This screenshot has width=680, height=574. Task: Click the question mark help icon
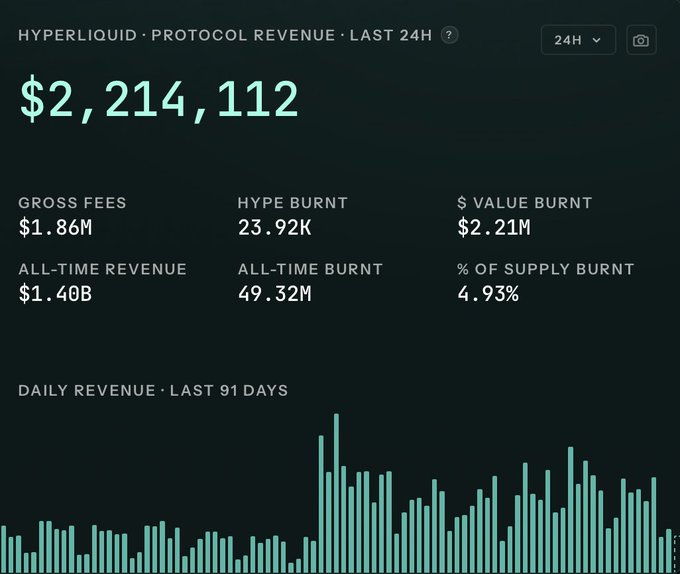(x=449, y=35)
